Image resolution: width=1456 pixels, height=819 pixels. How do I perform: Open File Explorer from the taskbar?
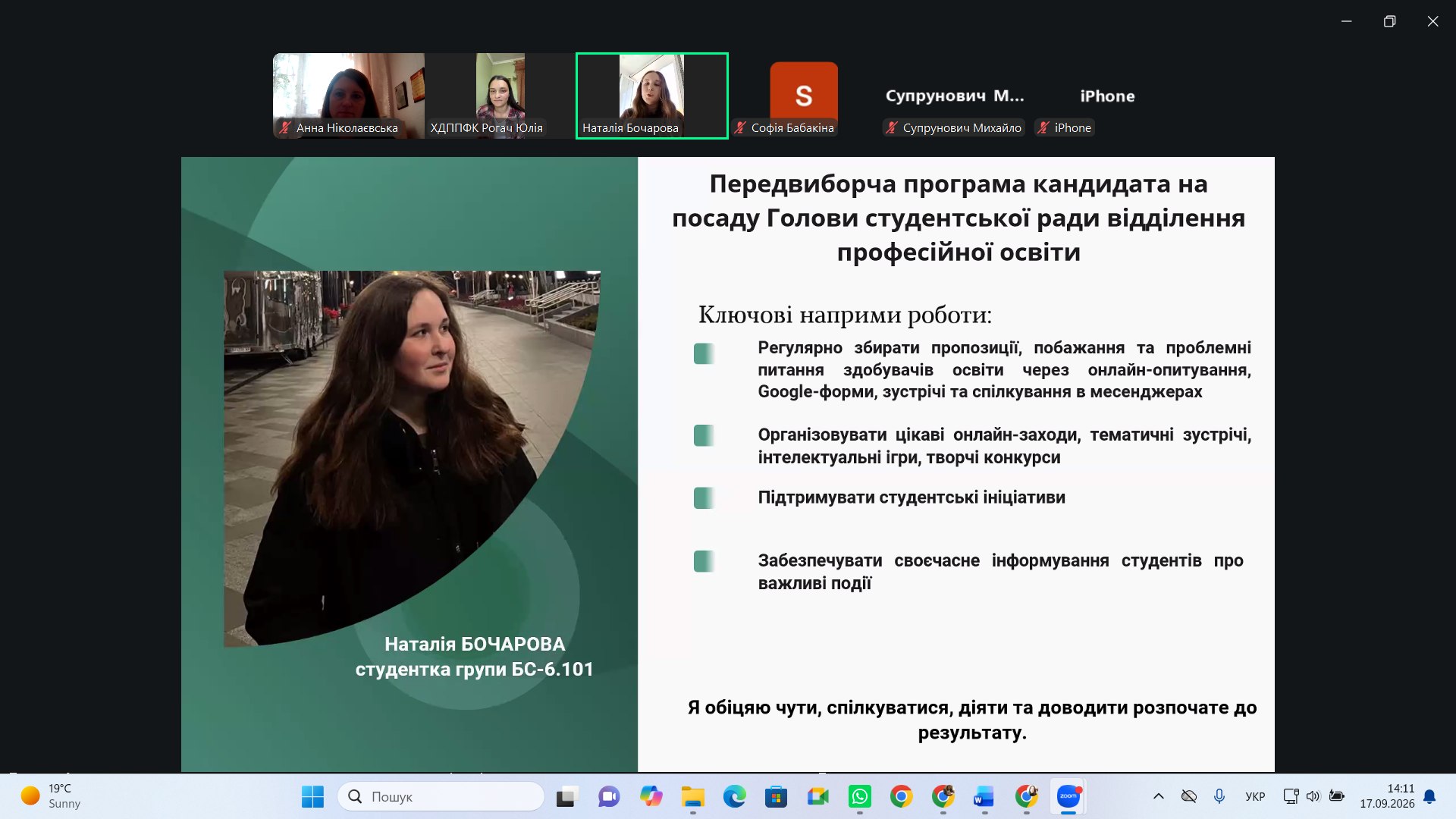(x=692, y=797)
